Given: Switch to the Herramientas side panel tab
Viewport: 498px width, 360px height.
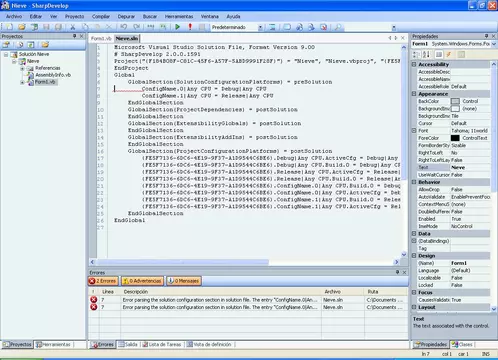Looking at the screenshot, I should pyautogui.click(x=53, y=344).
